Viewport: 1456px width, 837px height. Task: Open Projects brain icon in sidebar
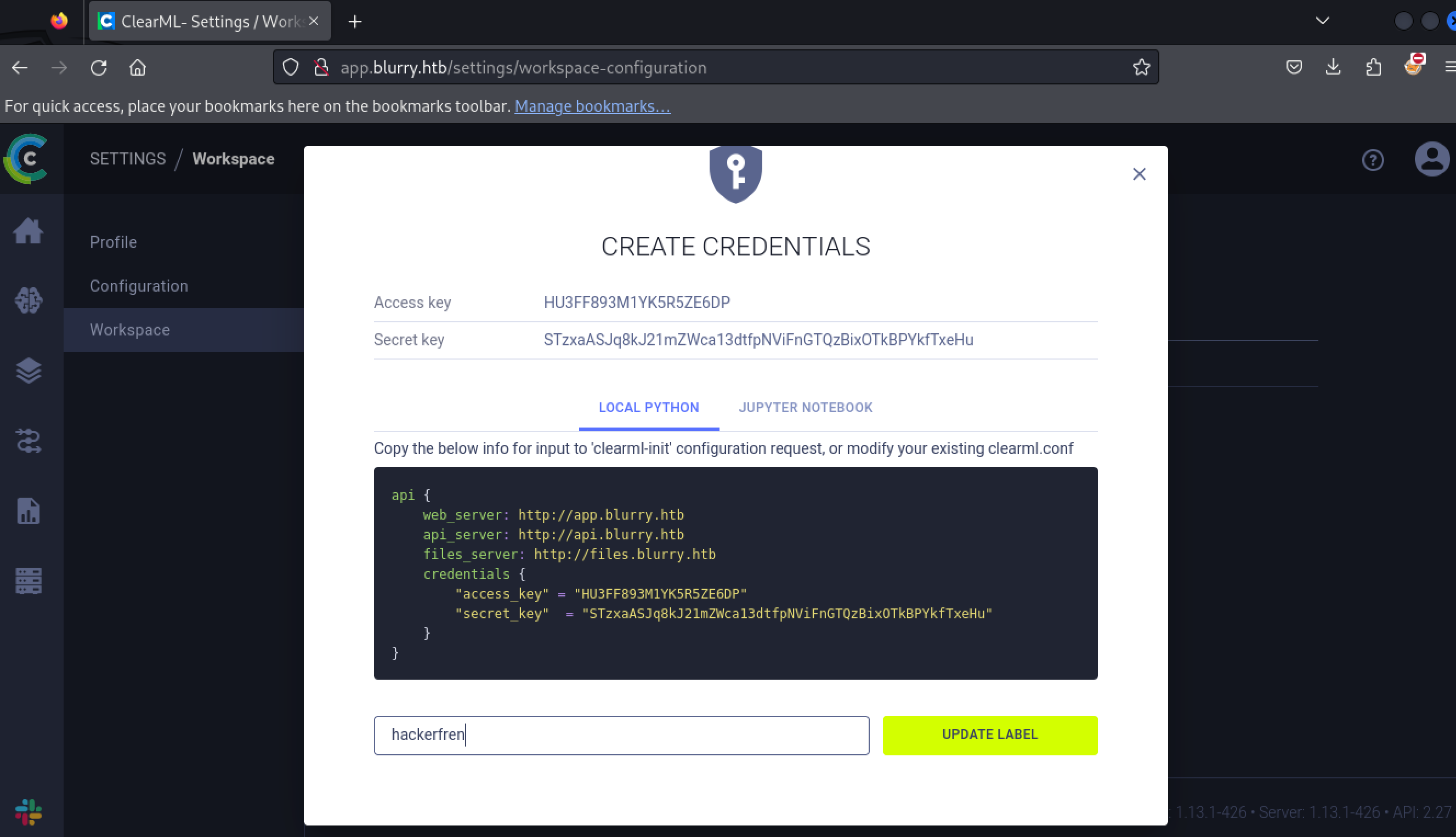tap(27, 300)
